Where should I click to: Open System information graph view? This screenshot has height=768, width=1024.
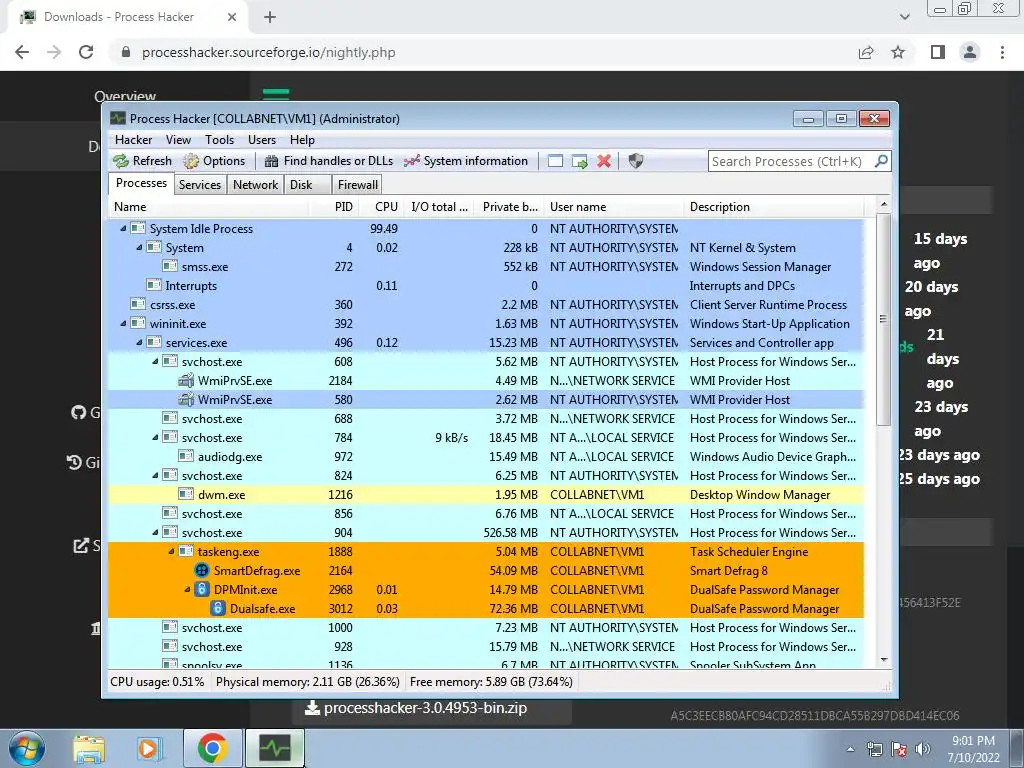(x=466, y=161)
